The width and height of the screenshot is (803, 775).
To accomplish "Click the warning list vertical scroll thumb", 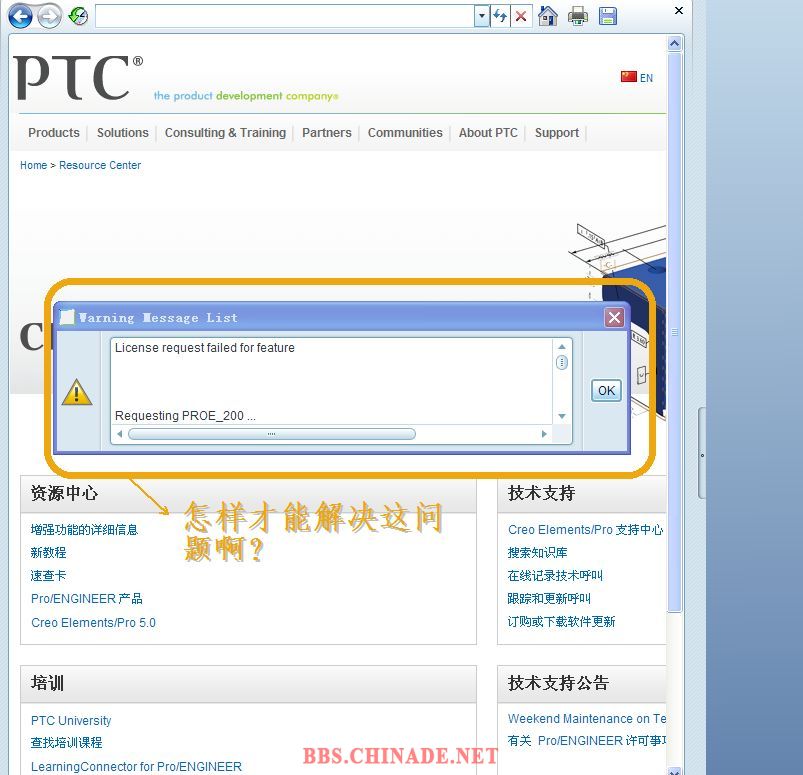I will tap(562, 363).
